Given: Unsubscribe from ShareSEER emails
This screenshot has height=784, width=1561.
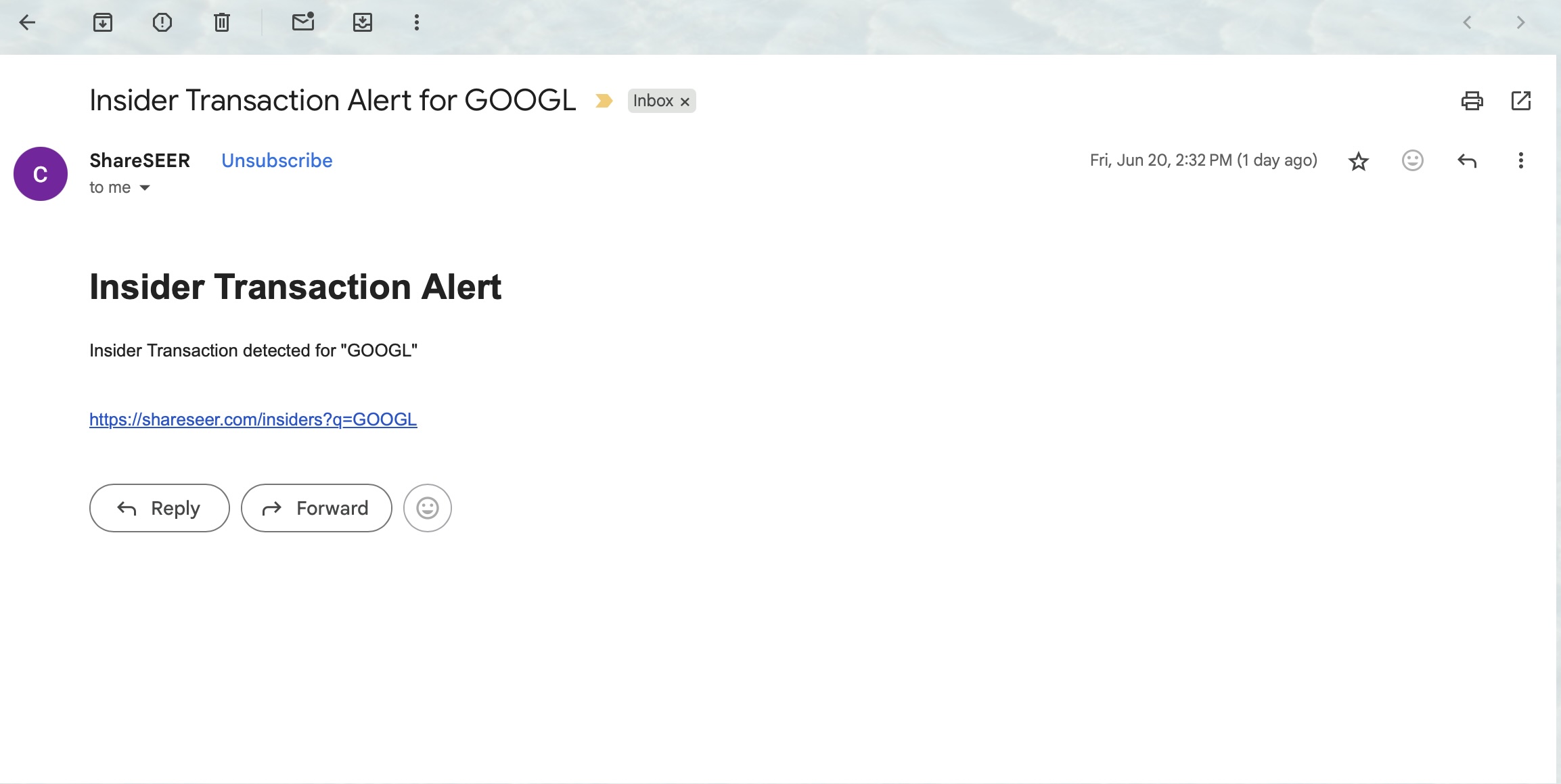Looking at the screenshot, I should tap(276, 160).
